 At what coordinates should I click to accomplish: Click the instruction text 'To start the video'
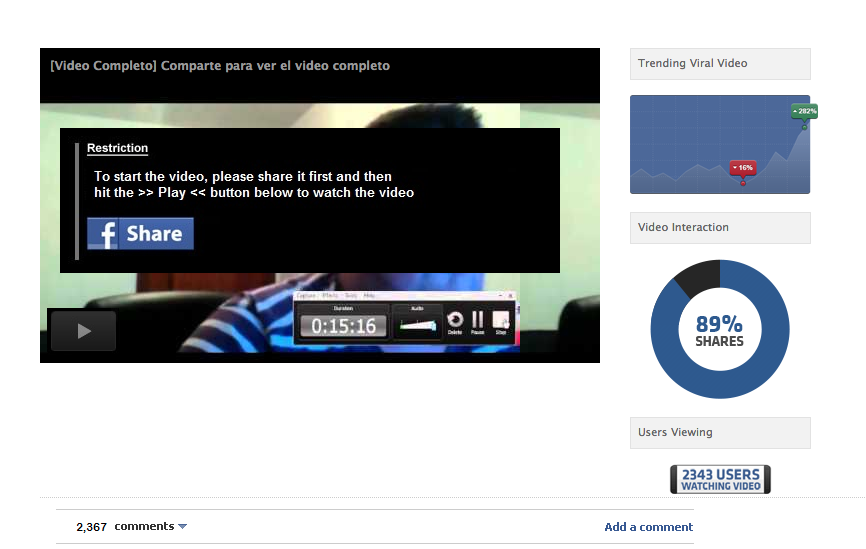pyautogui.click(x=254, y=184)
